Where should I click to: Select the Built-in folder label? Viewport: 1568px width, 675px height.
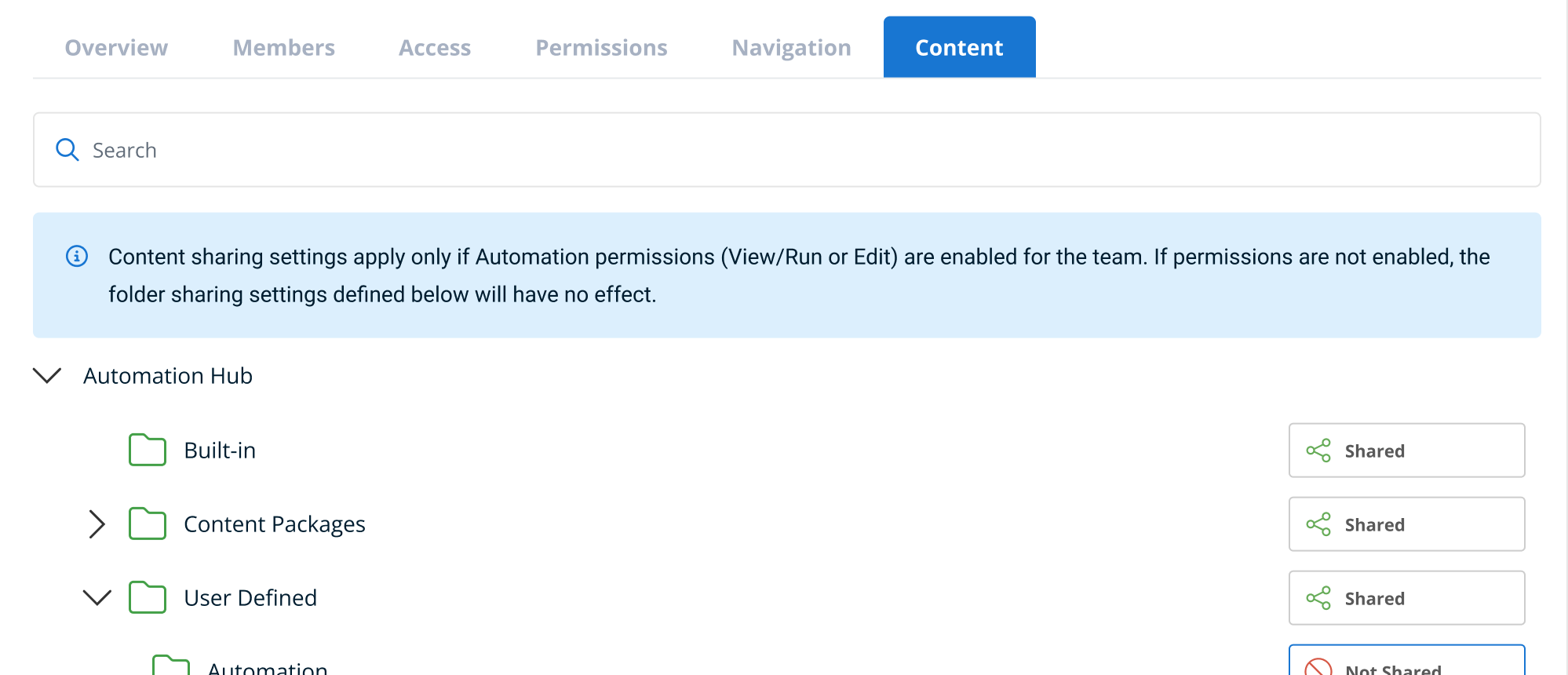click(x=220, y=451)
